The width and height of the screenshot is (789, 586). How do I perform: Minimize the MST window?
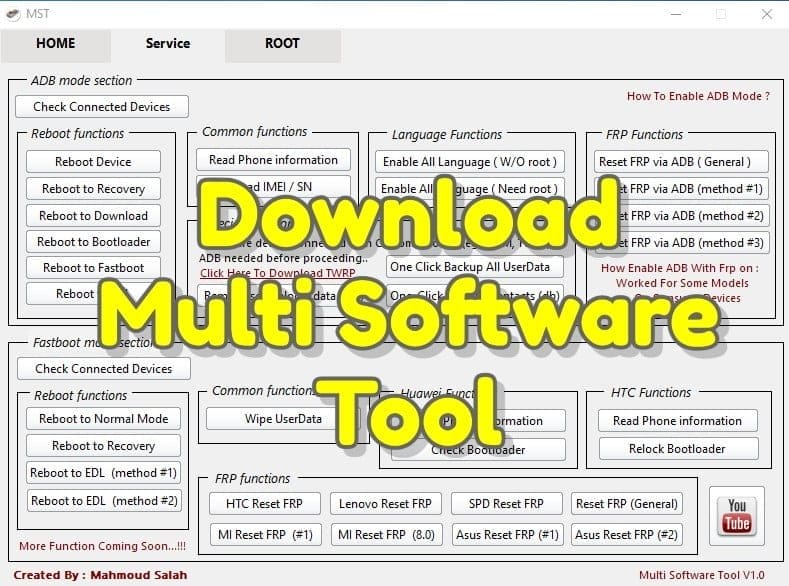point(676,14)
